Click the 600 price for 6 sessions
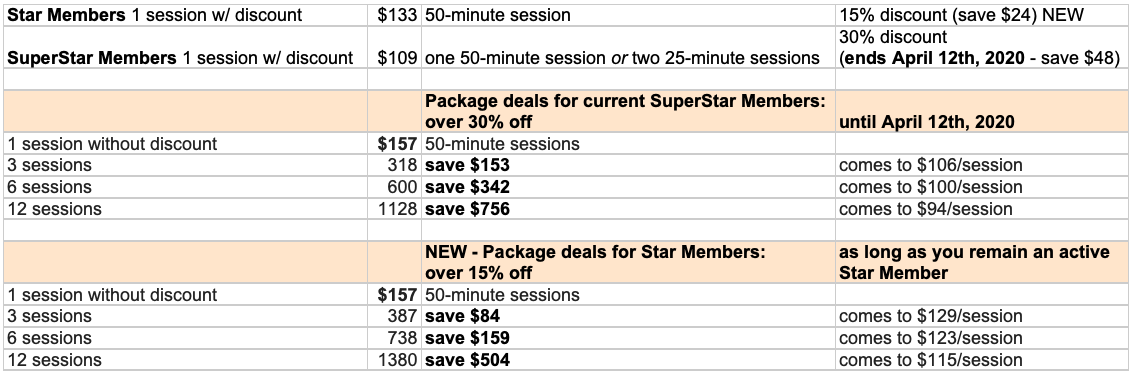Viewport: 1130px width, 374px height. [x=394, y=187]
